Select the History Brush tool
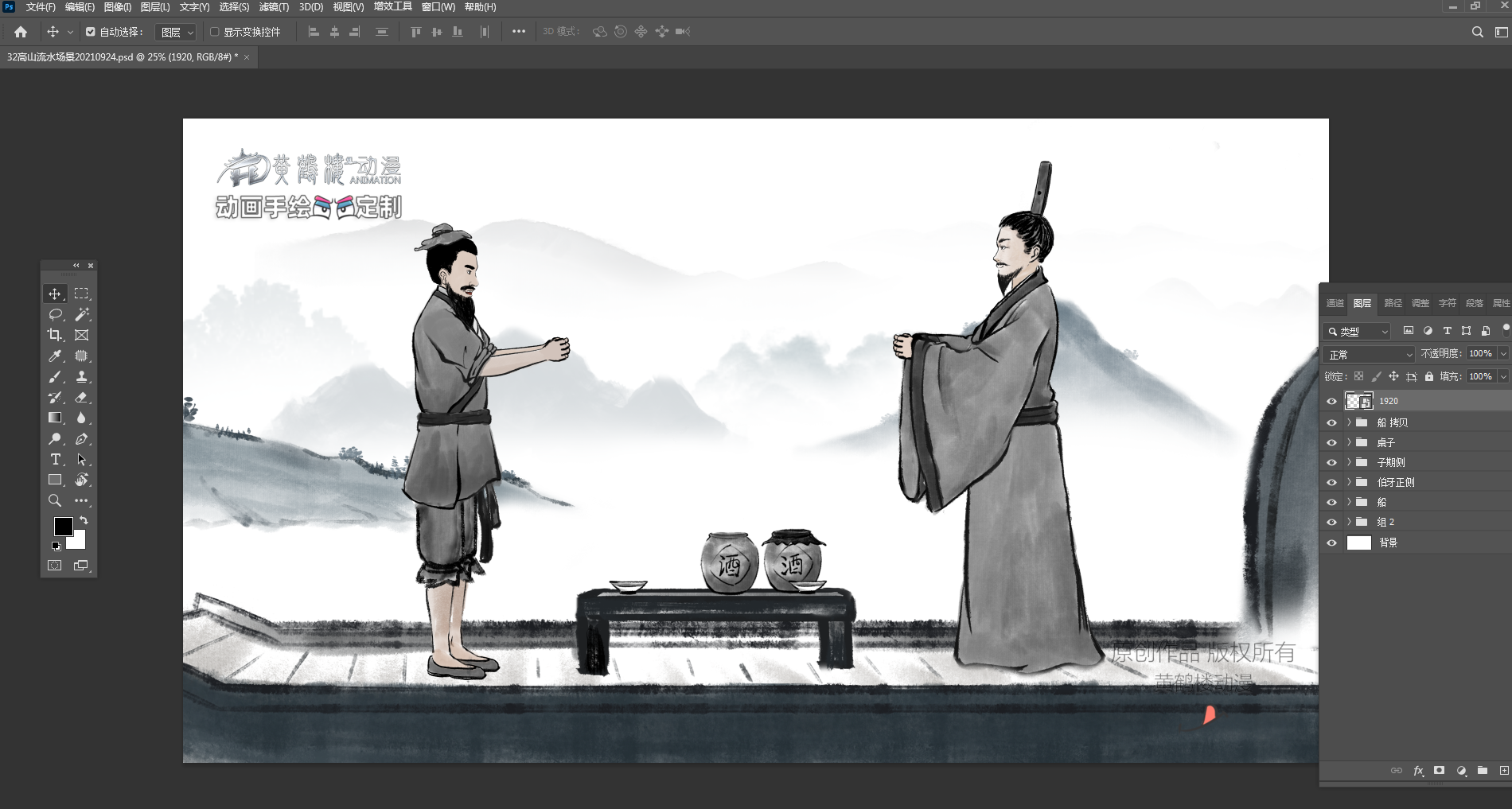 pos(54,398)
